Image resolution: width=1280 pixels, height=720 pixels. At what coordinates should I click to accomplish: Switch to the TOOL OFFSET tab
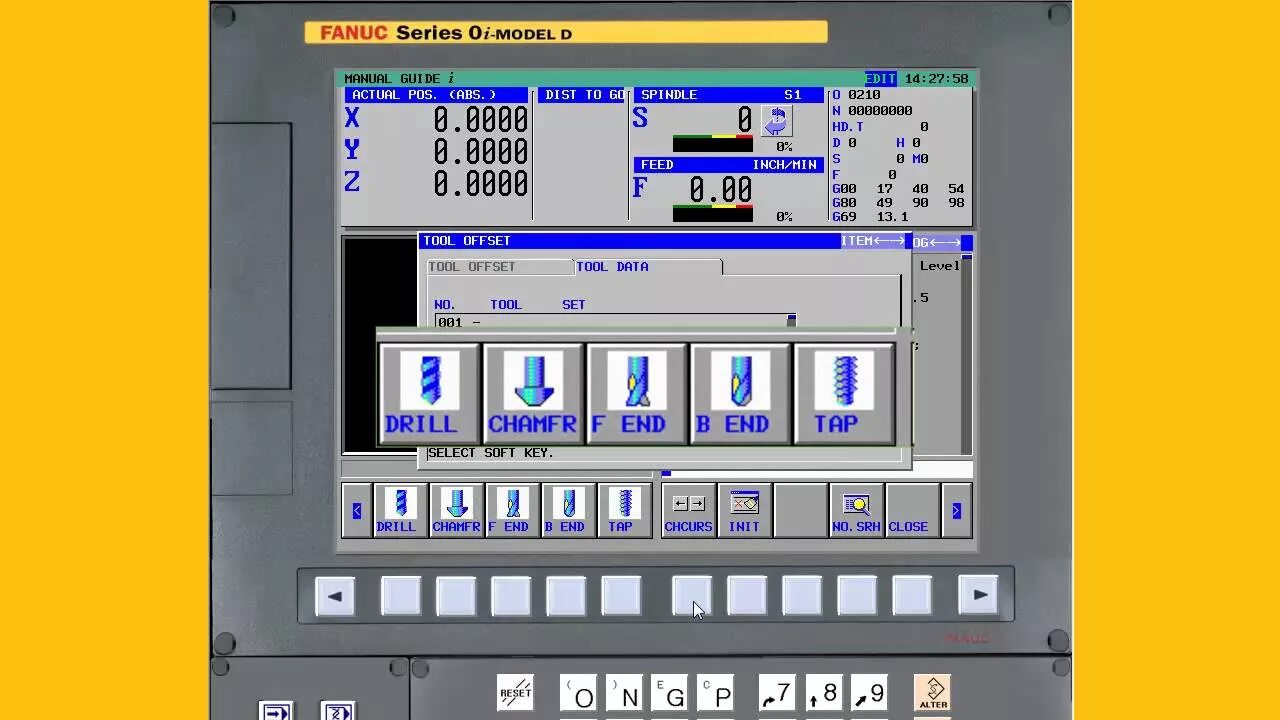(x=499, y=267)
